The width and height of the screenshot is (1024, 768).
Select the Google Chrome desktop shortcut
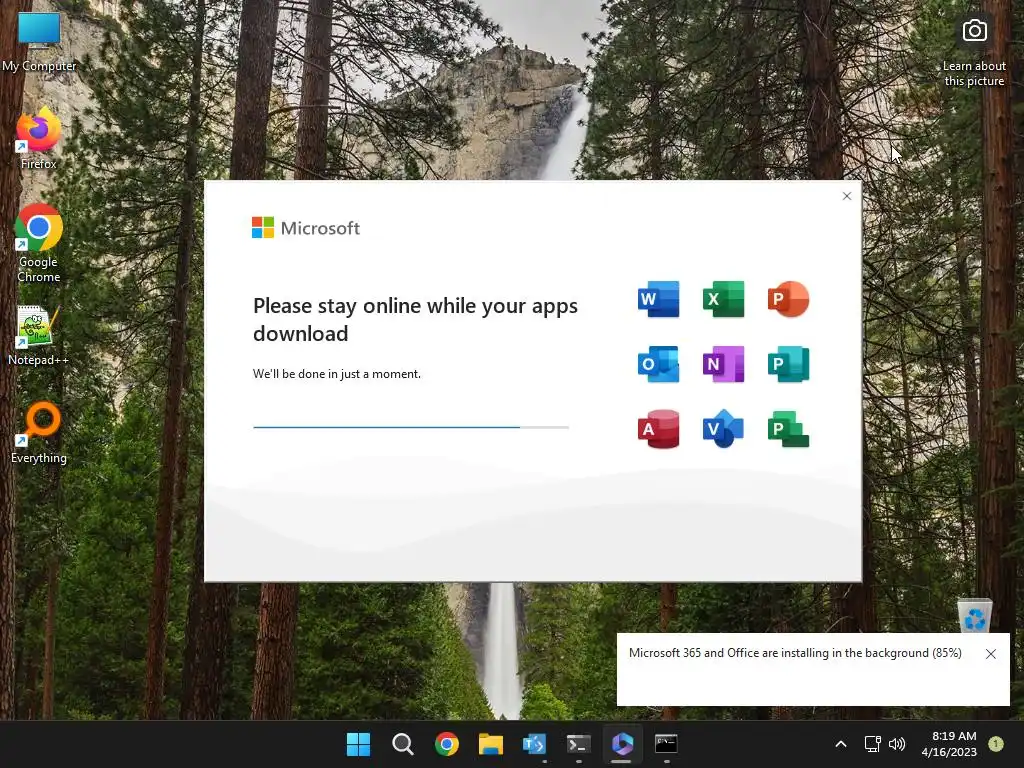[39, 244]
